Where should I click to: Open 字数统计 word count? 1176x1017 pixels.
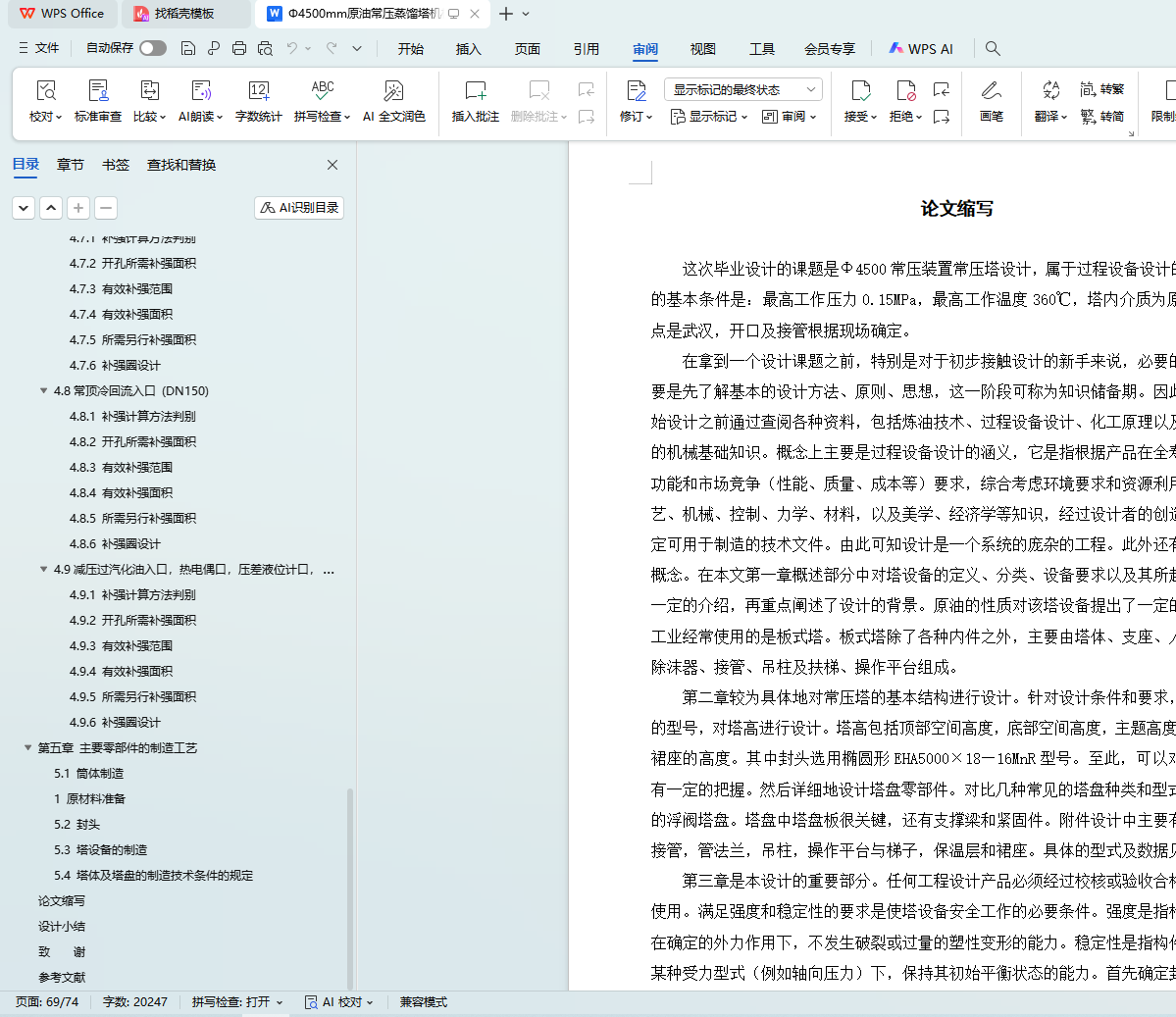coord(259,100)
